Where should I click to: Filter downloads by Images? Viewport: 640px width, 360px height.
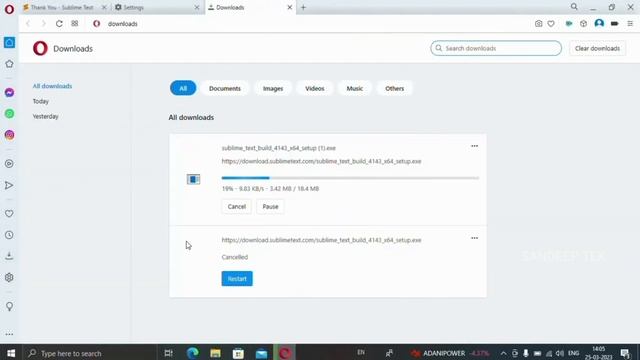[x=273, y=88]
